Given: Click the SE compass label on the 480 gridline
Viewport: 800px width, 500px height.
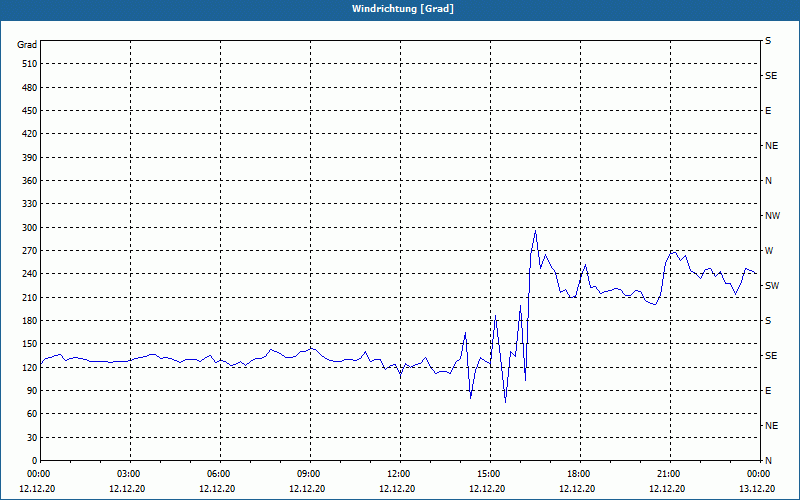Looking at the screenshot, I should [771, 76].
